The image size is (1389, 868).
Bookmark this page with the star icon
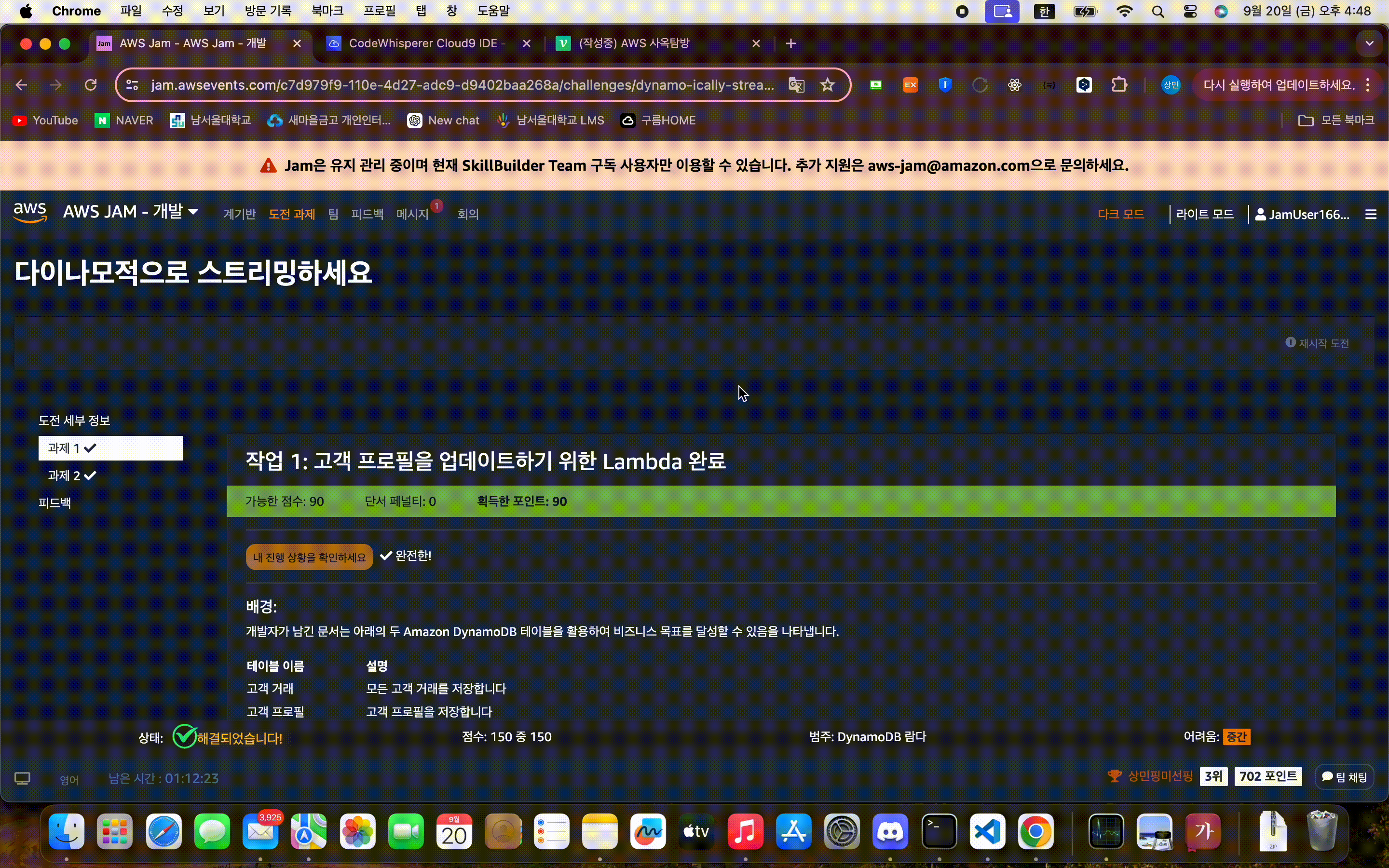[x=827, y=85]
